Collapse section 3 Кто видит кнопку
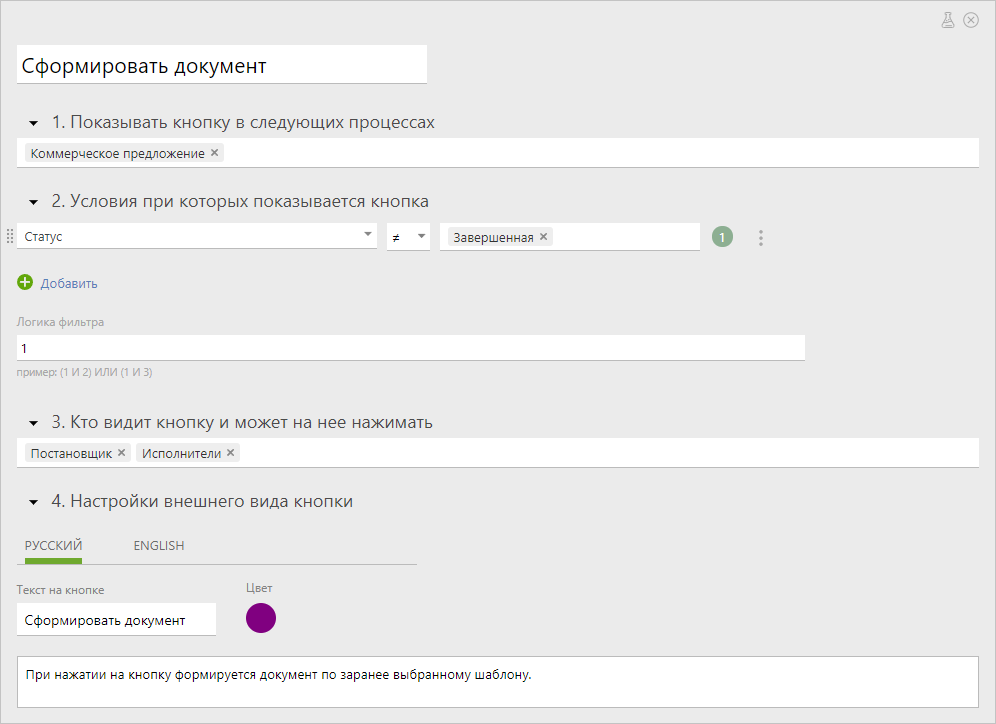Viewport: 996px width, 724px height. coord(34,423)
